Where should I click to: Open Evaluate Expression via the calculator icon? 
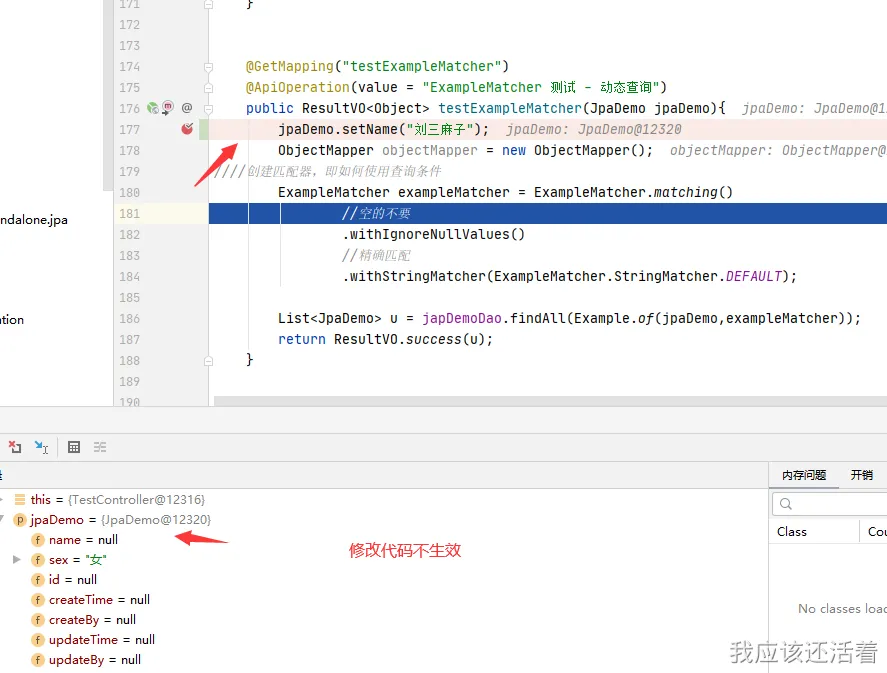coord(74,447)
